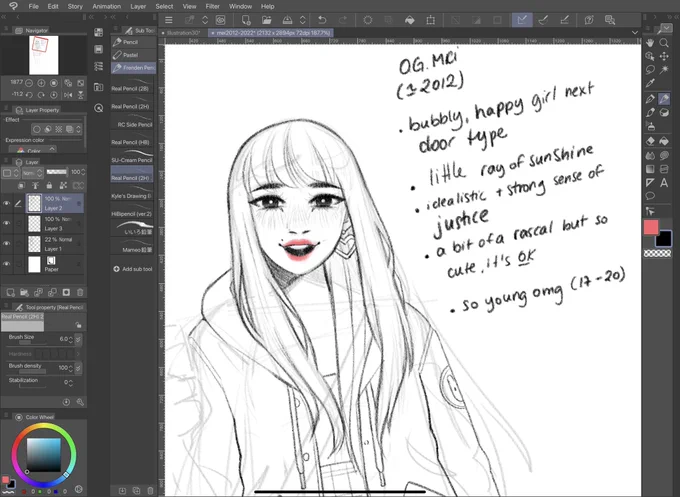Open the File menu
680x497 pixels.
point(33,7)
